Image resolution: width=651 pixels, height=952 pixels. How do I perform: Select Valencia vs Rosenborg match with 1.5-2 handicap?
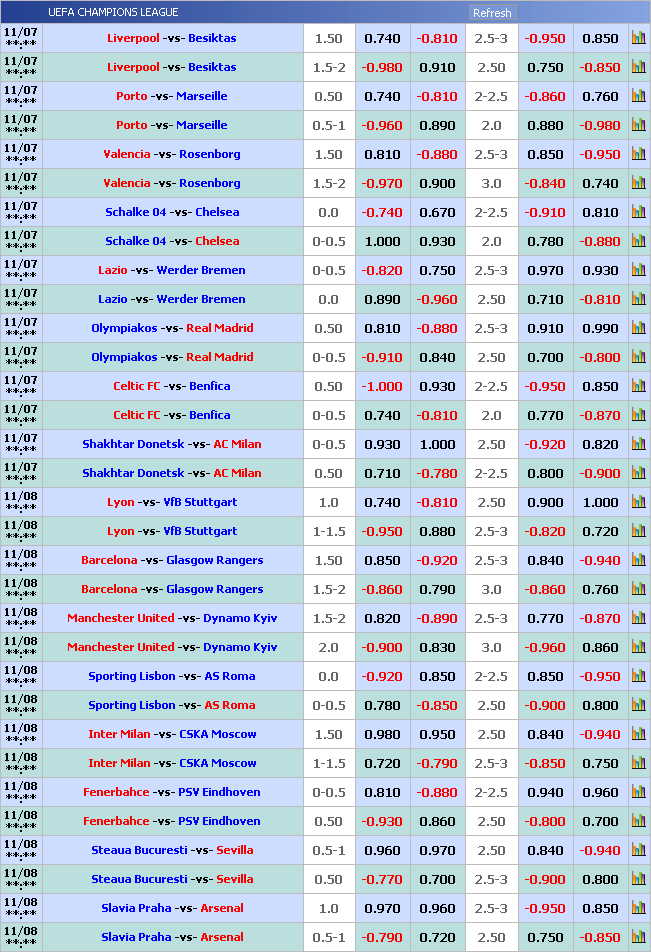coord(172,184)
